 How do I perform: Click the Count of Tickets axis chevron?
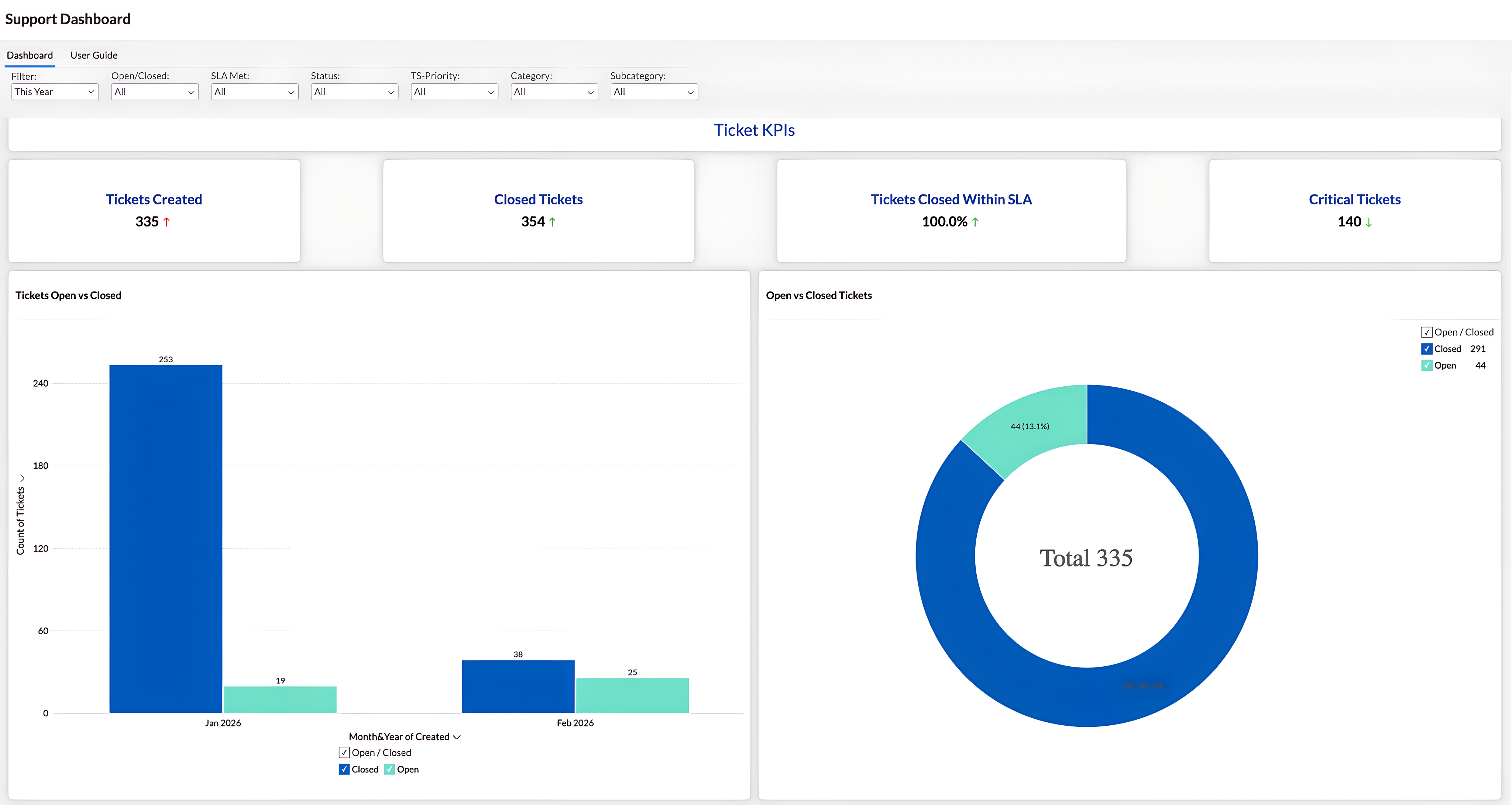coord(22,478)
